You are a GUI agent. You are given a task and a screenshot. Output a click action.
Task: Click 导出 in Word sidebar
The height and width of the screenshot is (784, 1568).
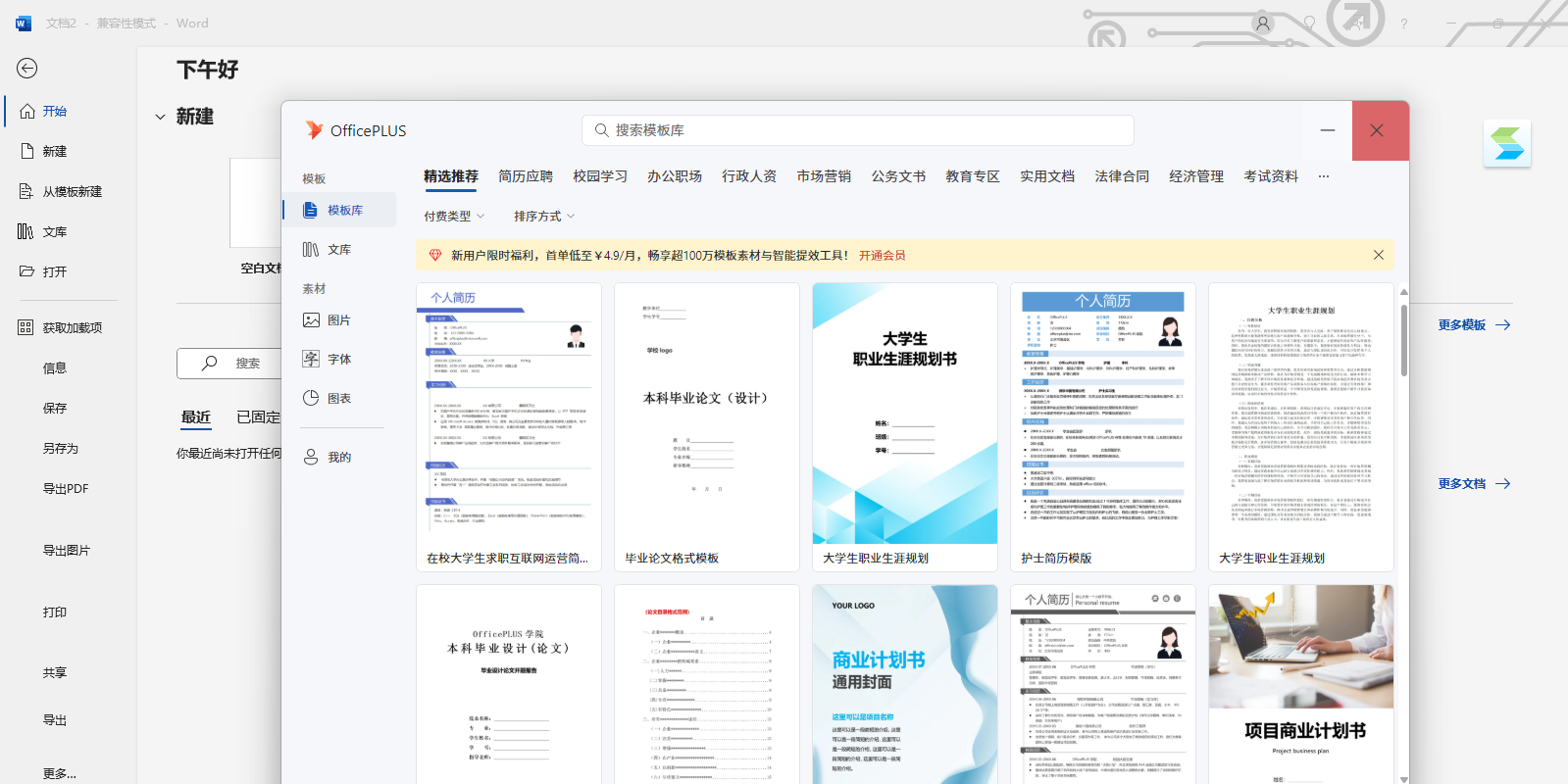pos(55,719)
